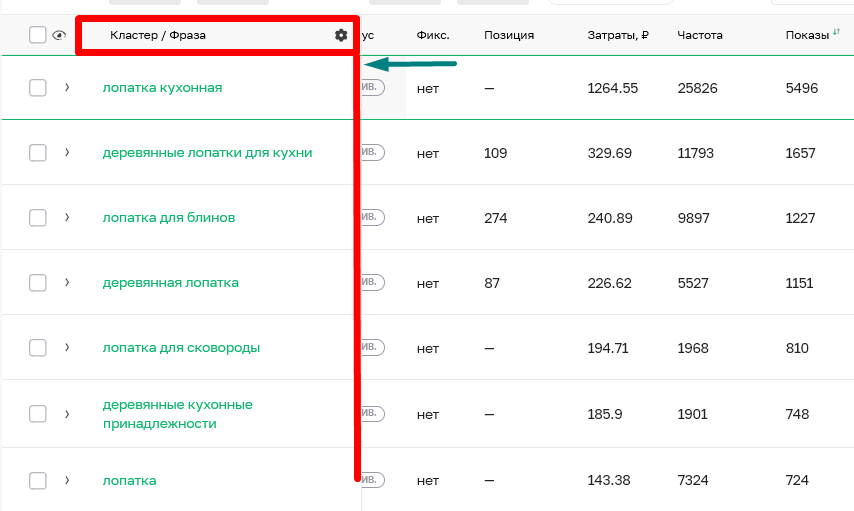This screenshot has height=511, width=854.
Task: Click the position value 109
Action: [496, 153]
